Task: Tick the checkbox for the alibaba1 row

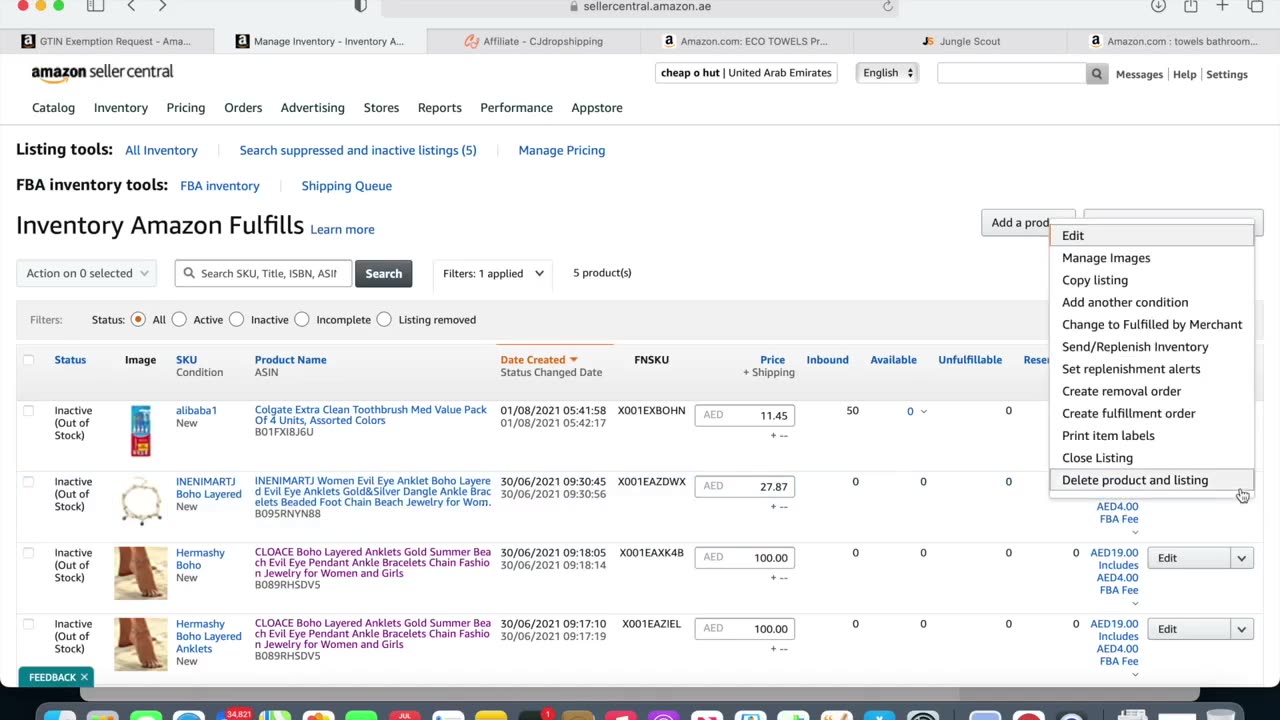Action: (x=28, y=411)
